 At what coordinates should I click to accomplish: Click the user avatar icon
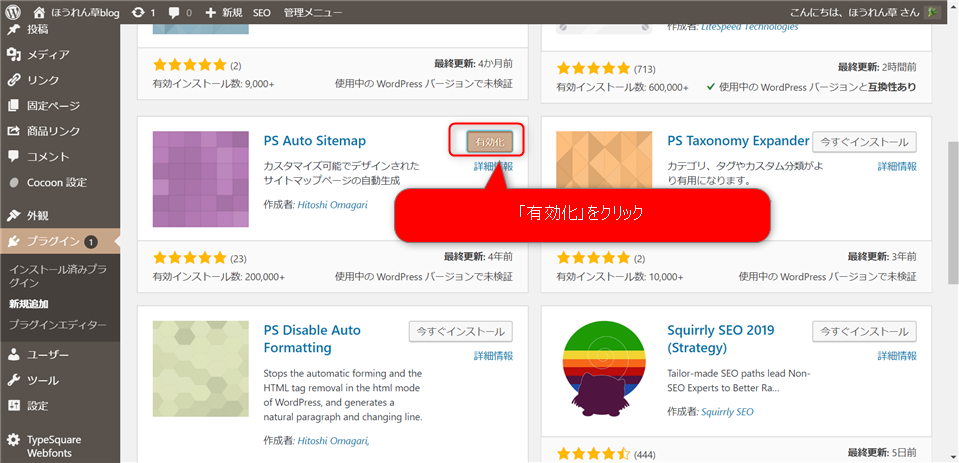pos(932,12)
